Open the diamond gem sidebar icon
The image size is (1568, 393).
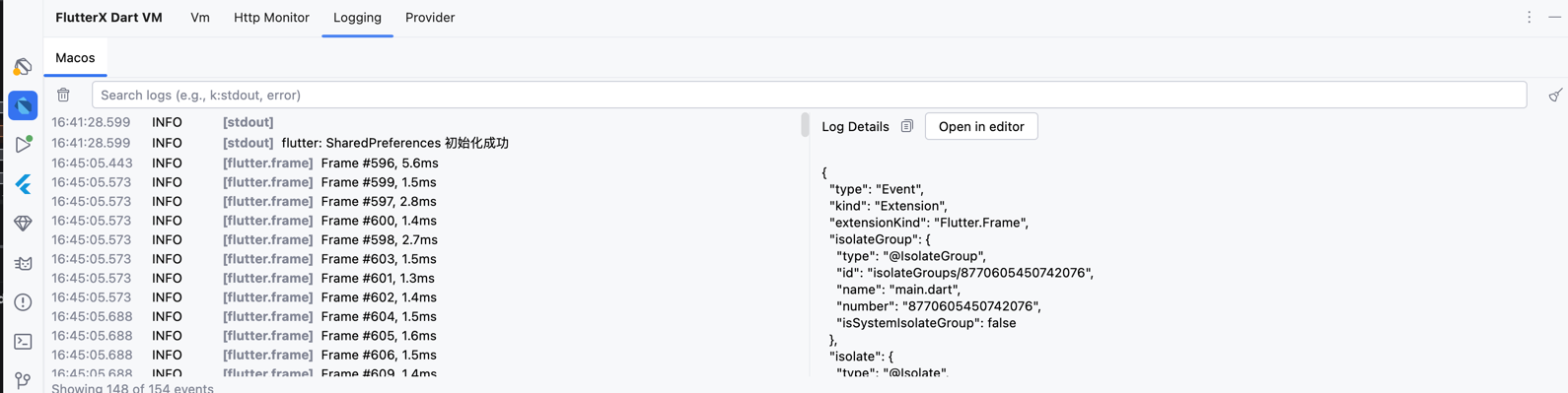pos(23,224)
